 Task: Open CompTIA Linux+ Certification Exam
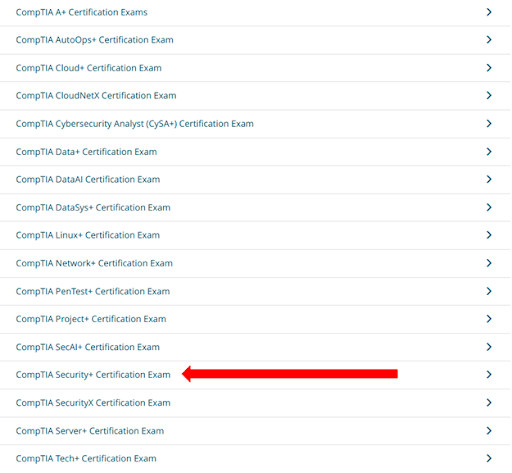[x=88, y=235]
